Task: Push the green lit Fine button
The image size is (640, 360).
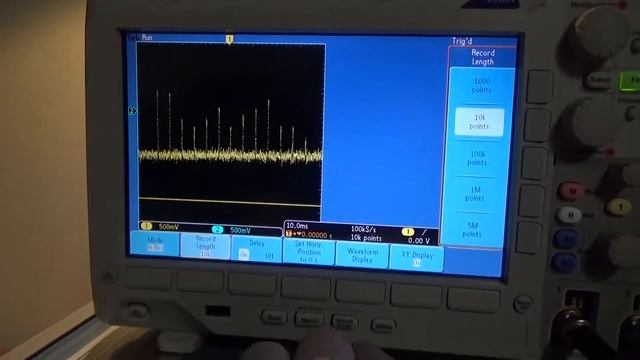Action: coord(630,81)
